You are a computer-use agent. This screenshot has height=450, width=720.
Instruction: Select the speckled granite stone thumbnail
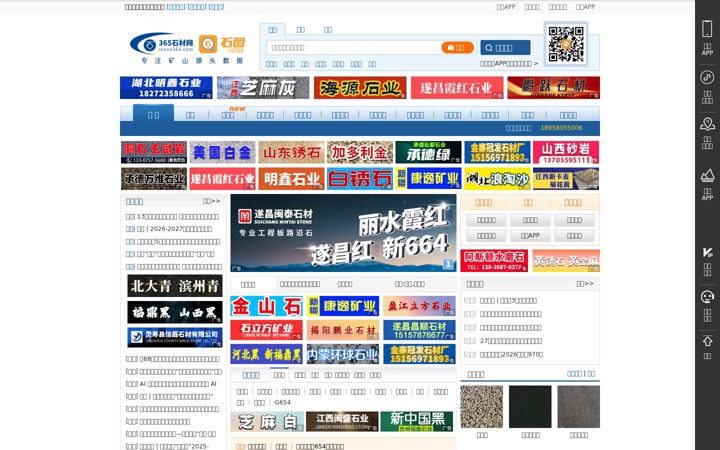coord(482,407)
